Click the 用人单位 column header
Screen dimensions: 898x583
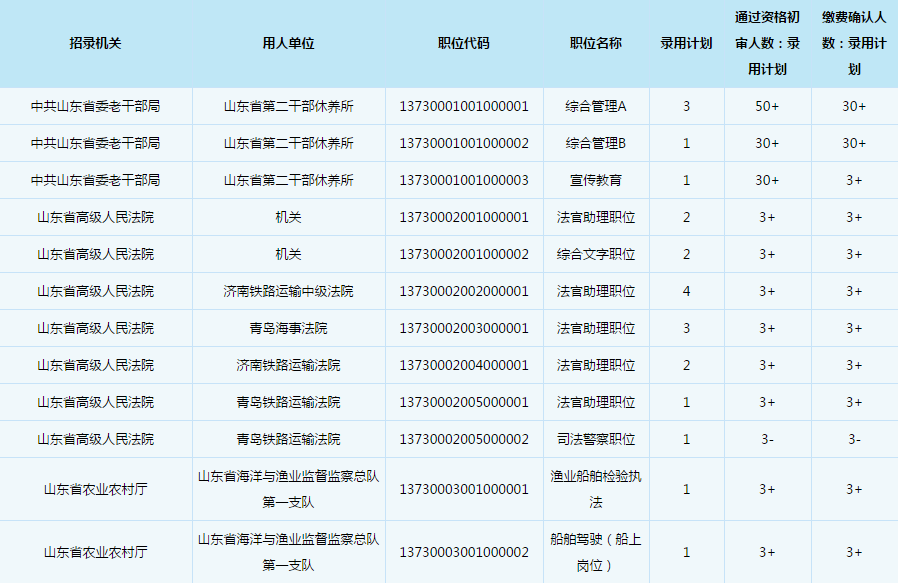(x=289, y=44)
